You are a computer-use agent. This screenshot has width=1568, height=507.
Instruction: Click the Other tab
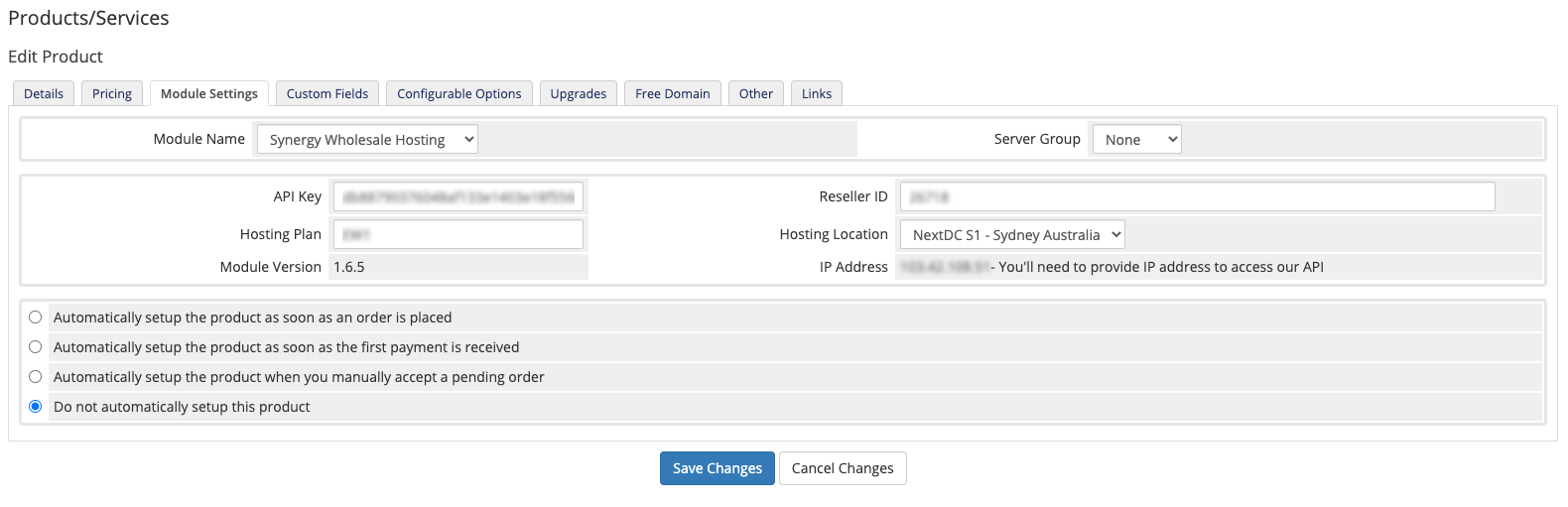(755, 93)
